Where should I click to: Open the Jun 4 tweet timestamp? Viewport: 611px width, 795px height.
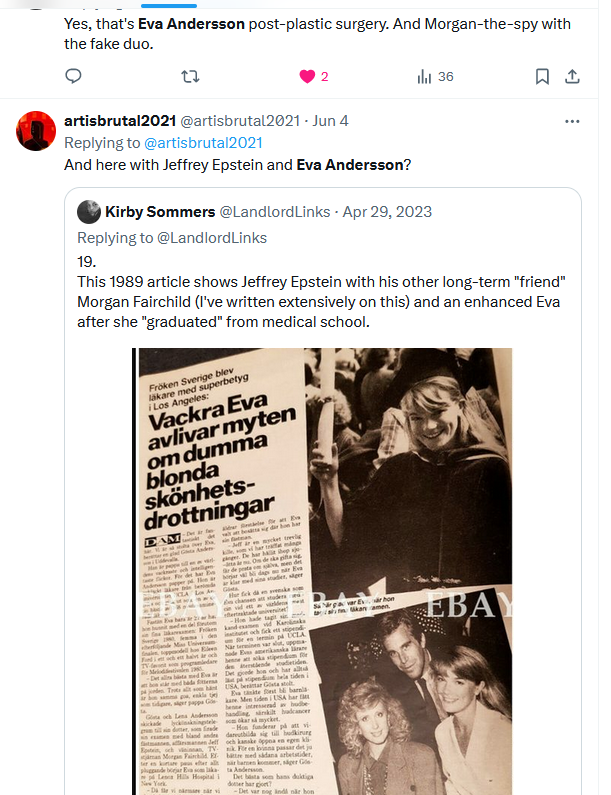(x=330, y=121)
